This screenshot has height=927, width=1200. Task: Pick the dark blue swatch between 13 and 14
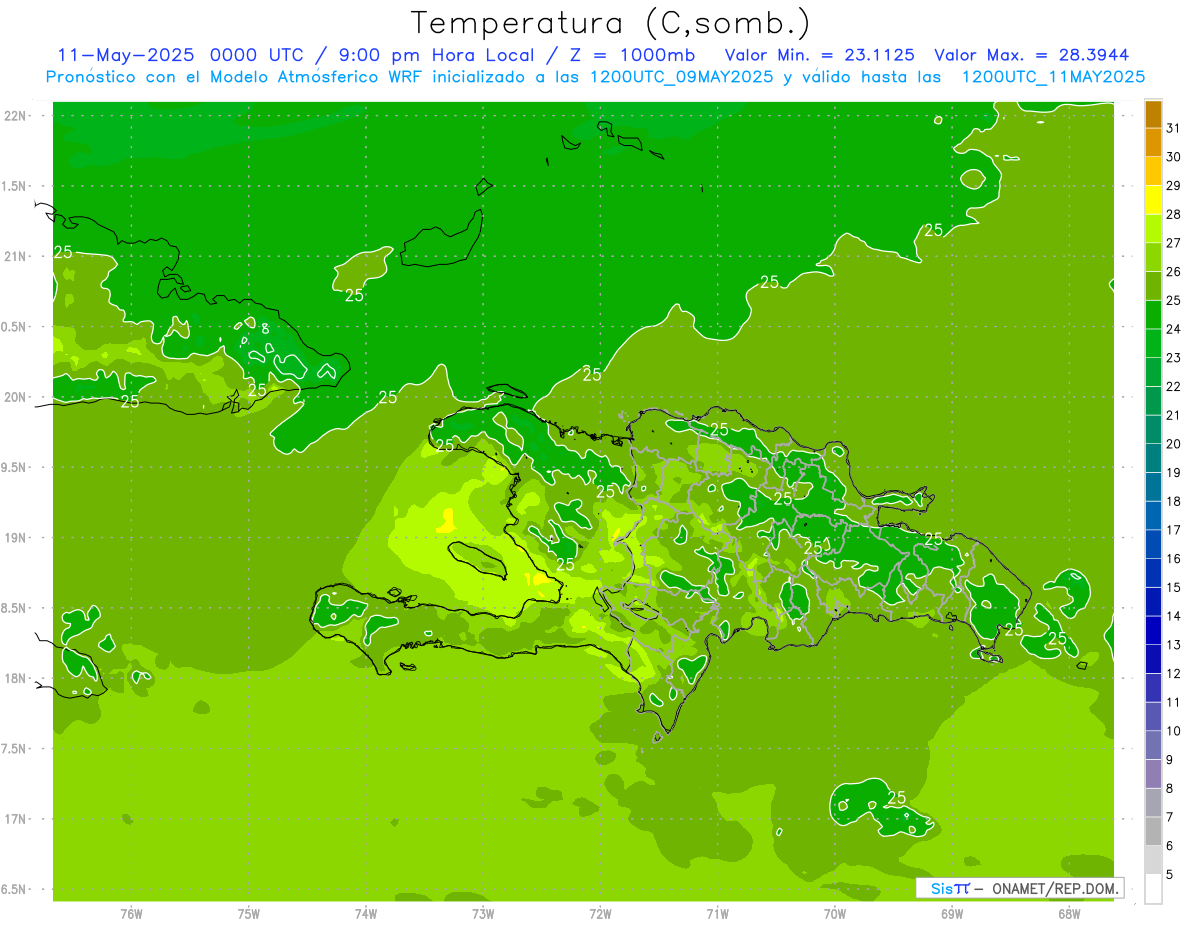pyautogui.click(x=1153, y=630)
